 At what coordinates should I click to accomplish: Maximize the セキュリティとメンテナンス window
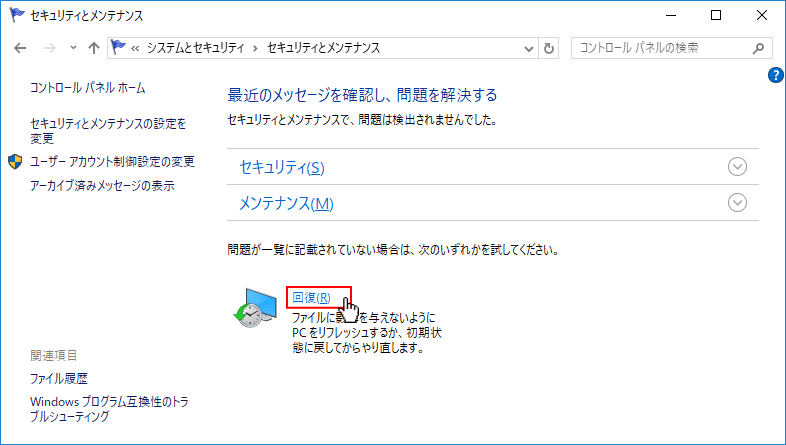[x=716, y=16]
